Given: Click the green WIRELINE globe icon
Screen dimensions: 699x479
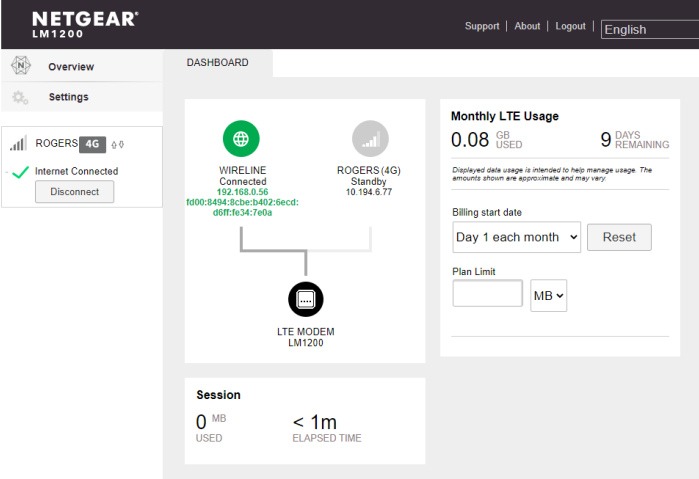Looking at the screenshot, I should tap(242, 138).
